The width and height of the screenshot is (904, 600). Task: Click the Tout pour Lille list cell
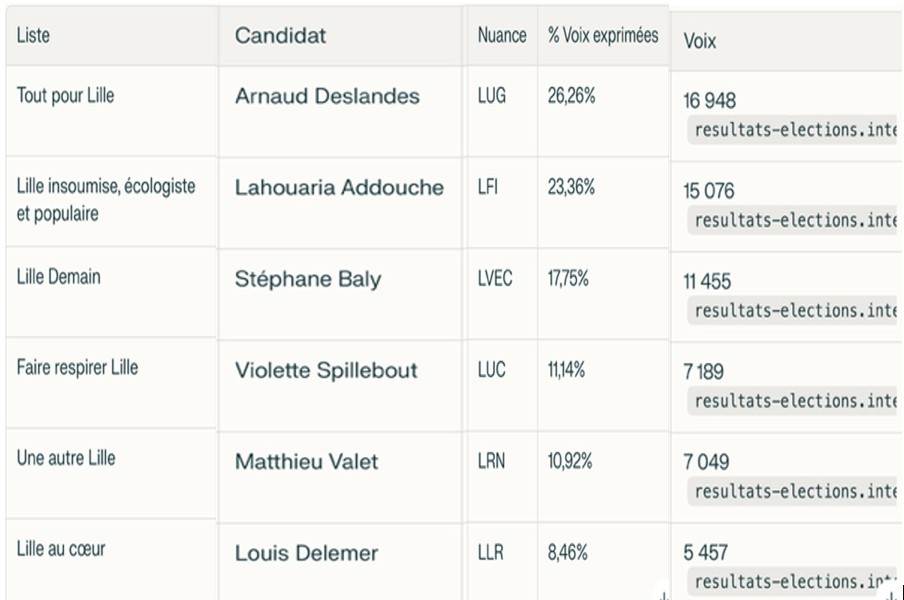click(66, 96)
